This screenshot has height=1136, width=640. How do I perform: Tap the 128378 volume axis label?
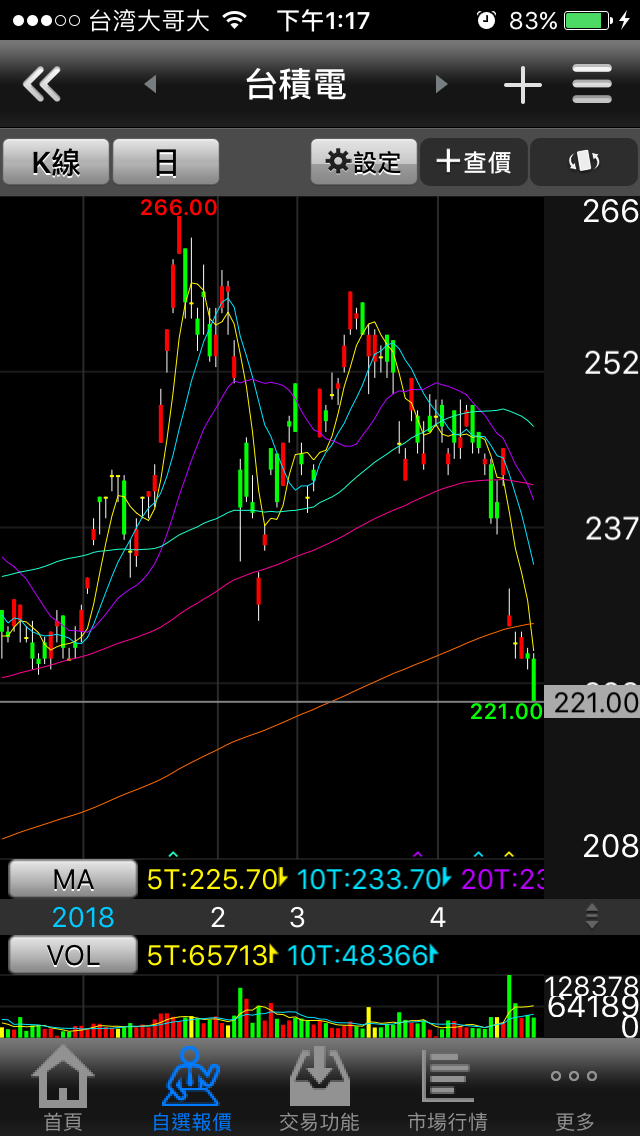[x=591, y=986]
